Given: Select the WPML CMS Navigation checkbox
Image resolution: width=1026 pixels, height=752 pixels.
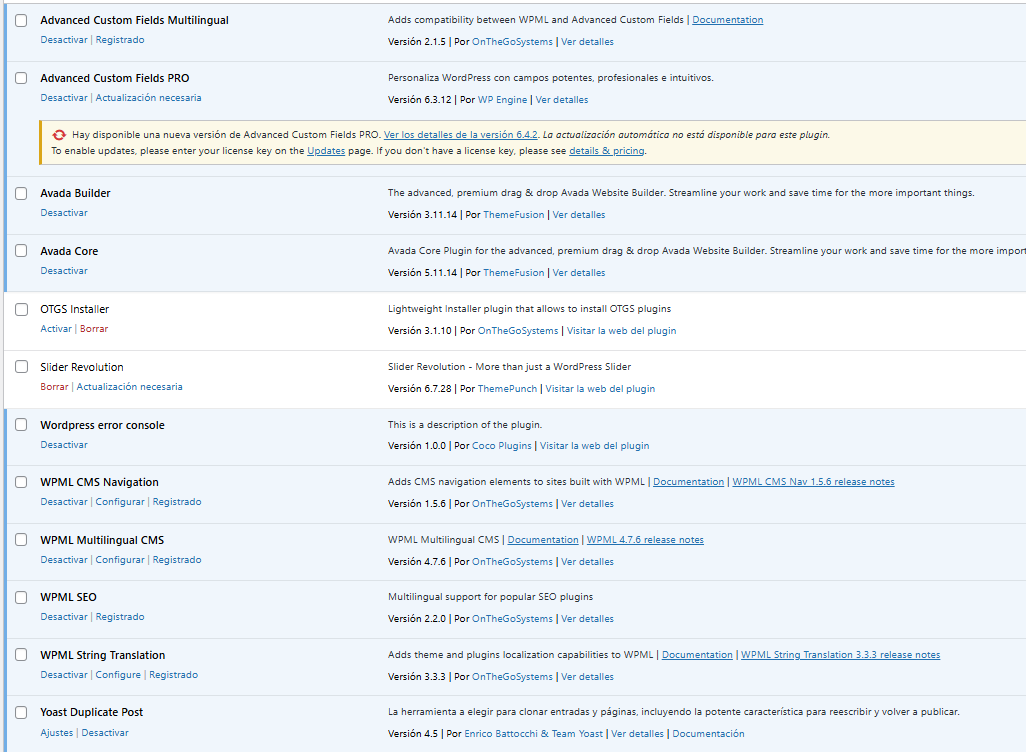Looking at the screenshot, I should 22,482.
